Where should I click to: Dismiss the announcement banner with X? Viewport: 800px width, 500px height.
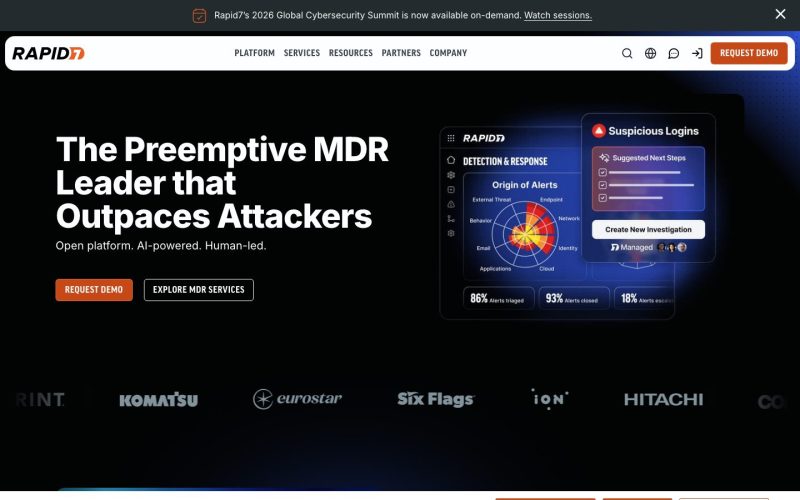(780, 14)
